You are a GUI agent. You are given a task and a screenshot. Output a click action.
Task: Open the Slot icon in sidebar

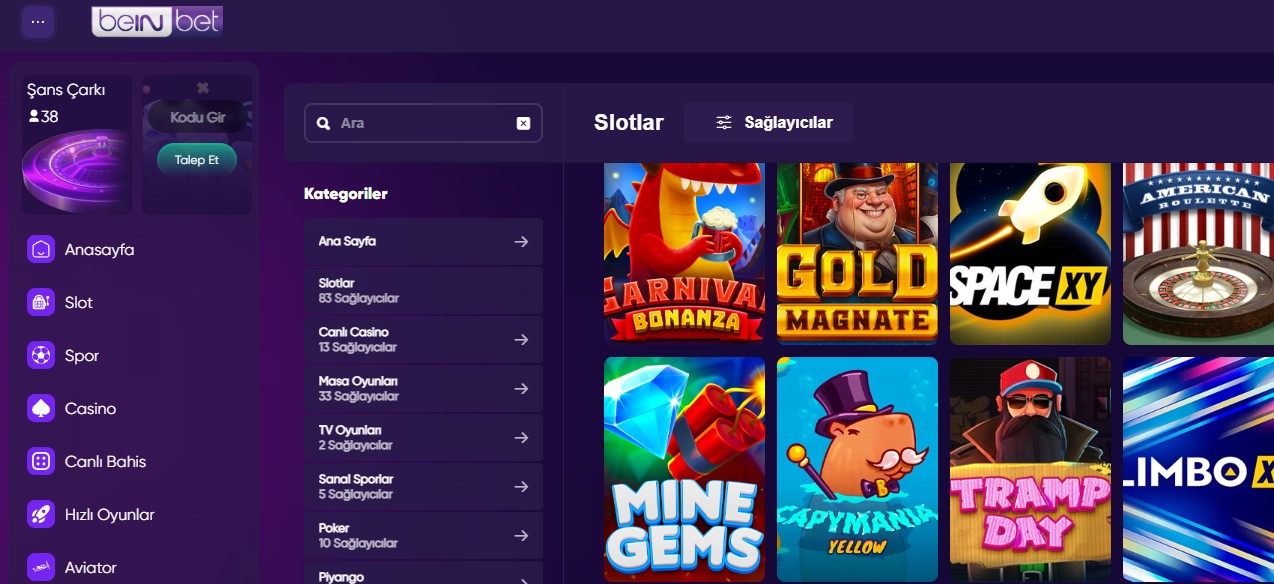(x=41, y=302)
